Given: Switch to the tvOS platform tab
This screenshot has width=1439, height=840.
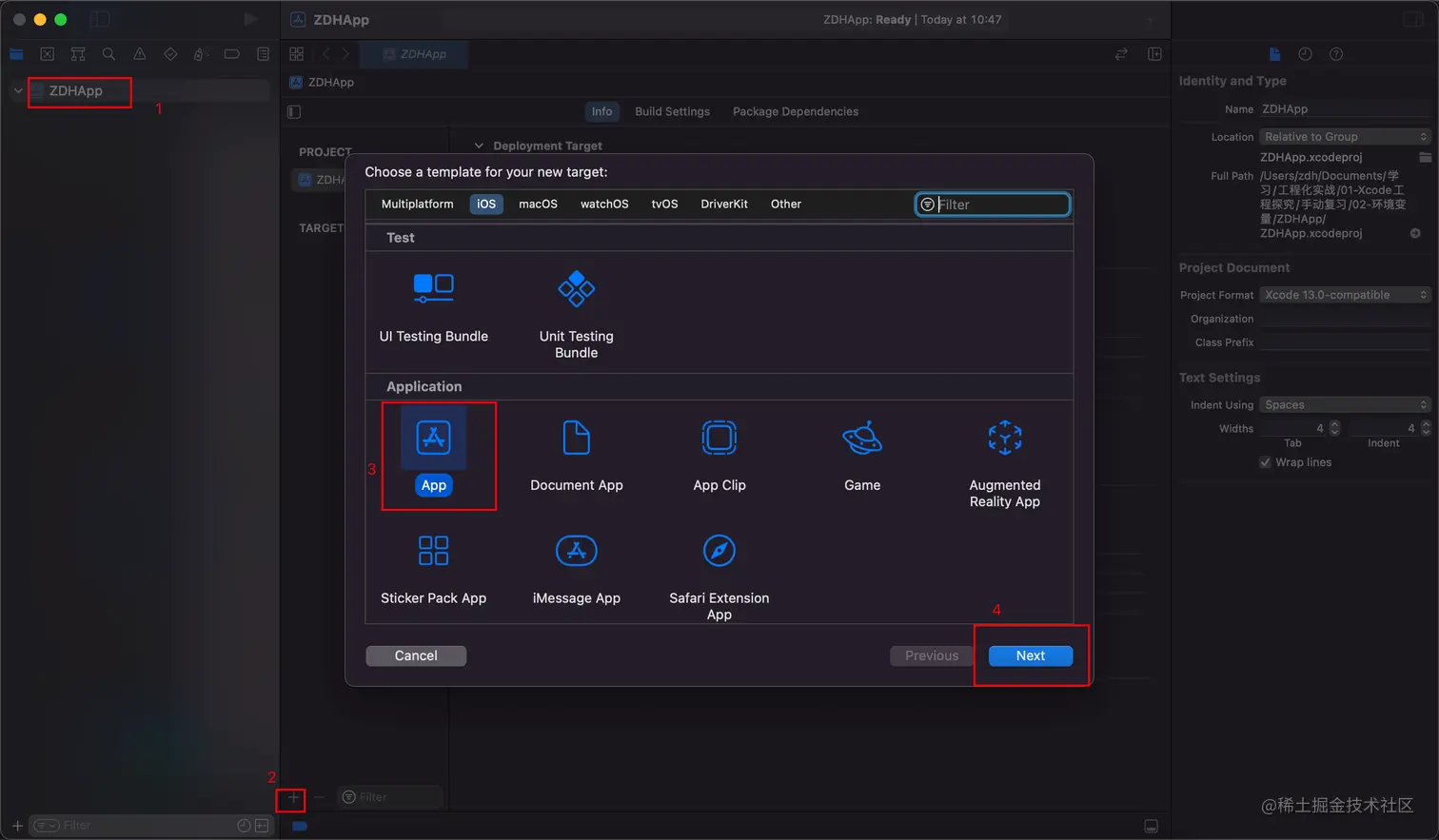Looking at the screenshot, I should 664,205.
